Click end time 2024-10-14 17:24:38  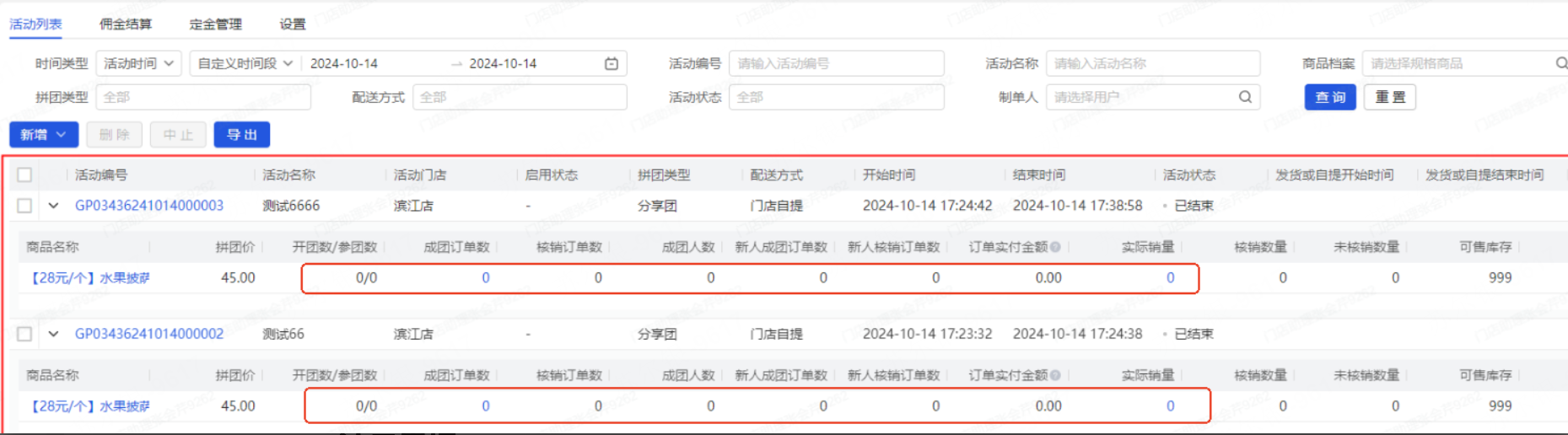[1078, 334]
